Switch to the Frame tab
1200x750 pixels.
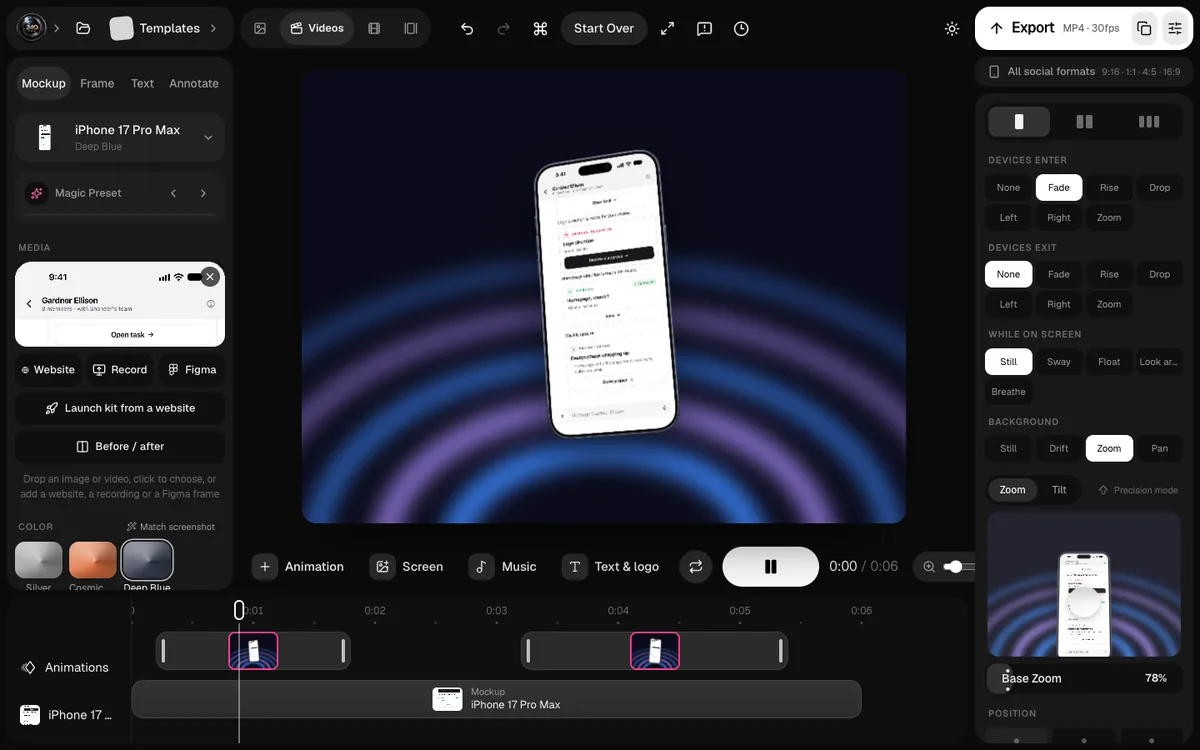(97, 83)
